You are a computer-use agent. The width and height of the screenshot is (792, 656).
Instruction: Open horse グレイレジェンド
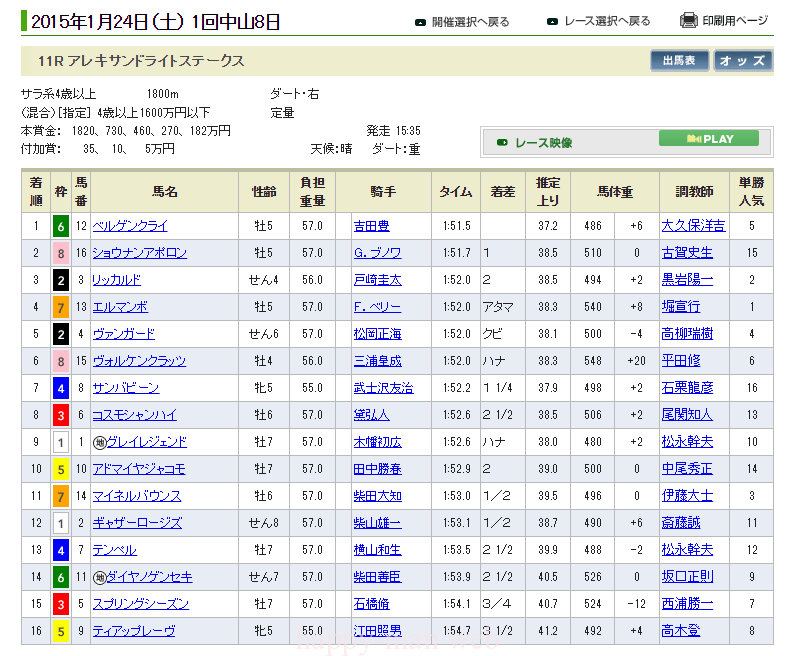146,442
